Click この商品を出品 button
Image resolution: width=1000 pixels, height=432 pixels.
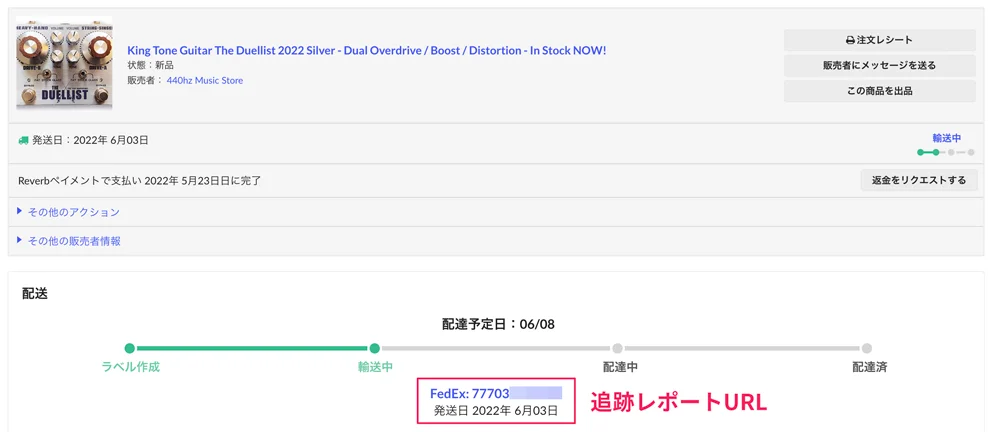coord(879,91)
